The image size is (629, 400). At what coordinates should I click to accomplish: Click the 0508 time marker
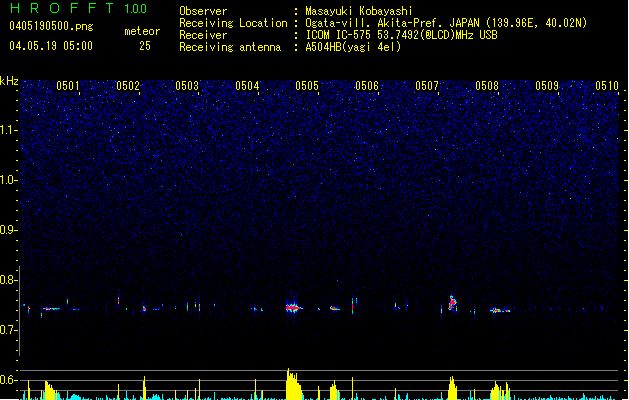pos(487,86)
